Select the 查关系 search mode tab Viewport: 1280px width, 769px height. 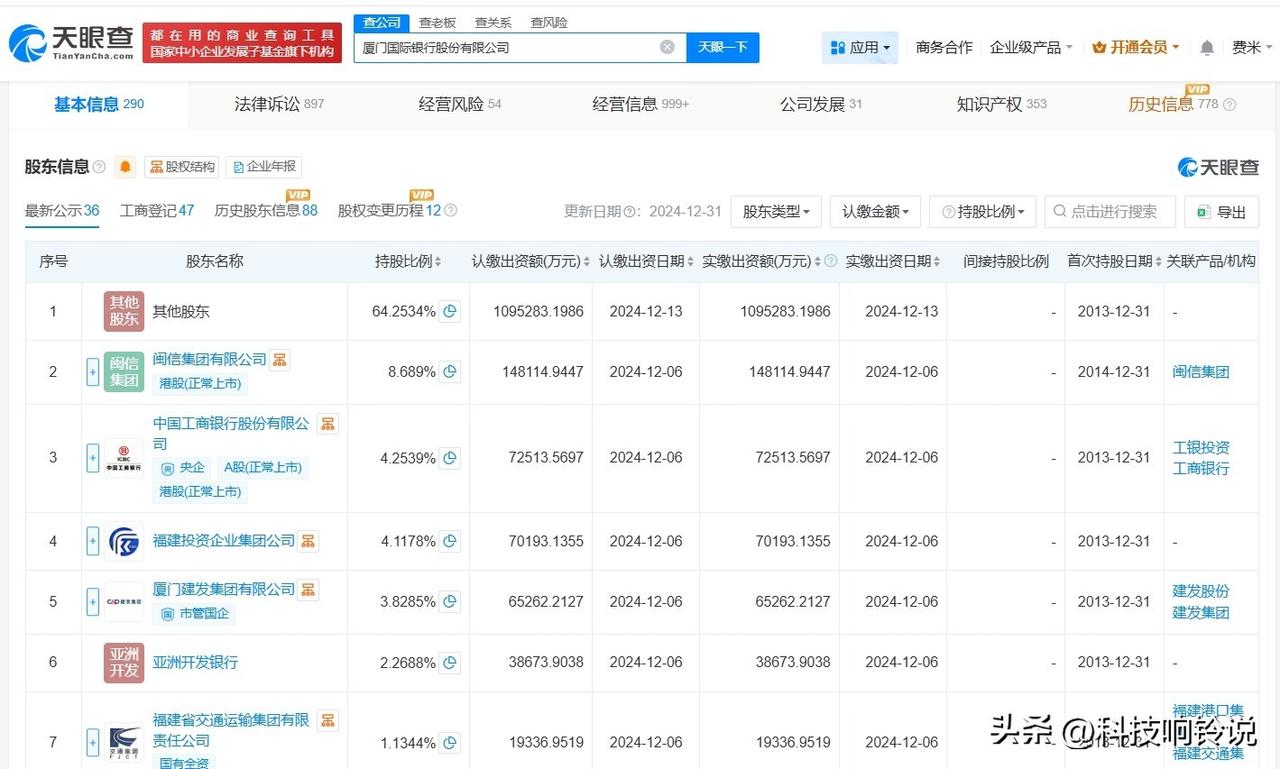click(x=493, y=22)
